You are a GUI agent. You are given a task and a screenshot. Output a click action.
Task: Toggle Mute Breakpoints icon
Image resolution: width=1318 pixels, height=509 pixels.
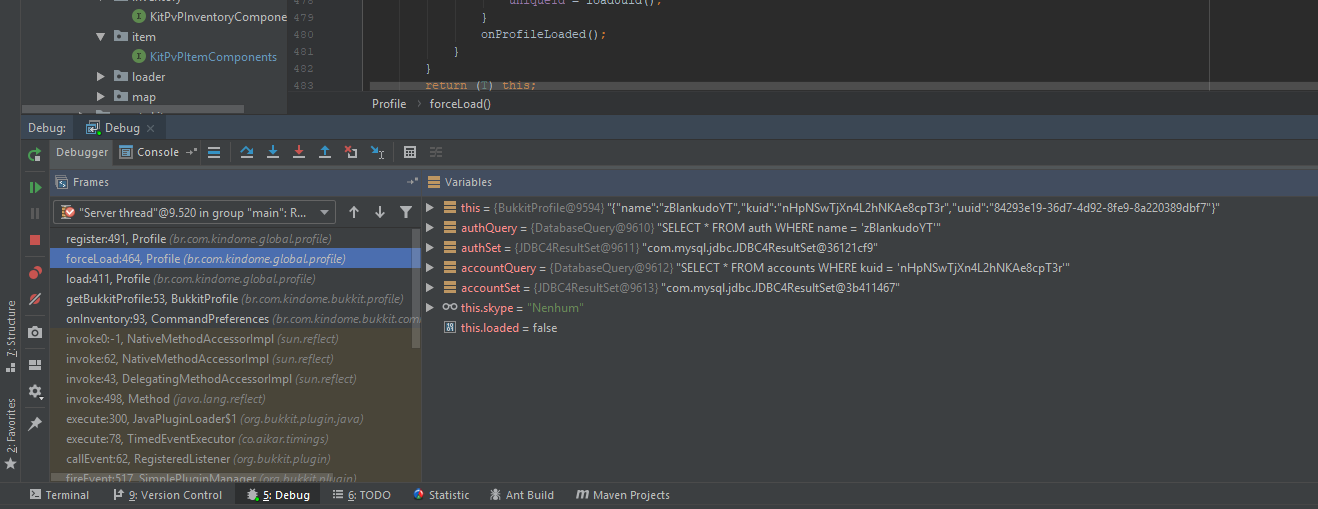click(x=35, y=298)
